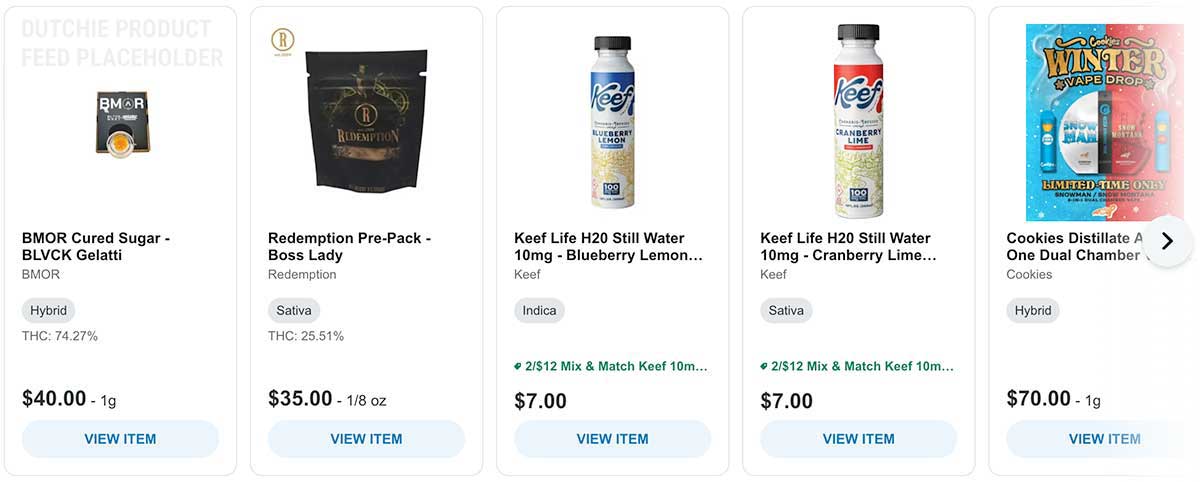The image size is (1200, 482).
Task: Open BMOR Cured Sugar - BLVCK Gelatti title
Action: point(96,247)
